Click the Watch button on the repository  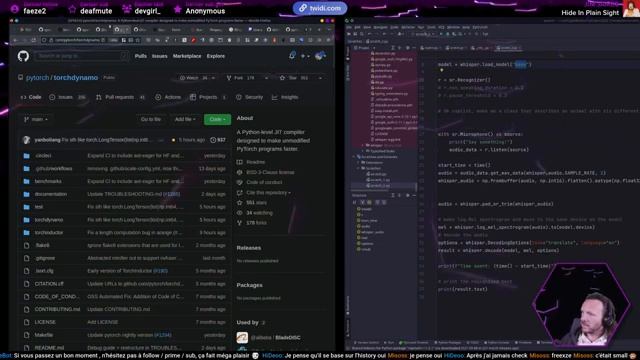click(x=197, y=78)
